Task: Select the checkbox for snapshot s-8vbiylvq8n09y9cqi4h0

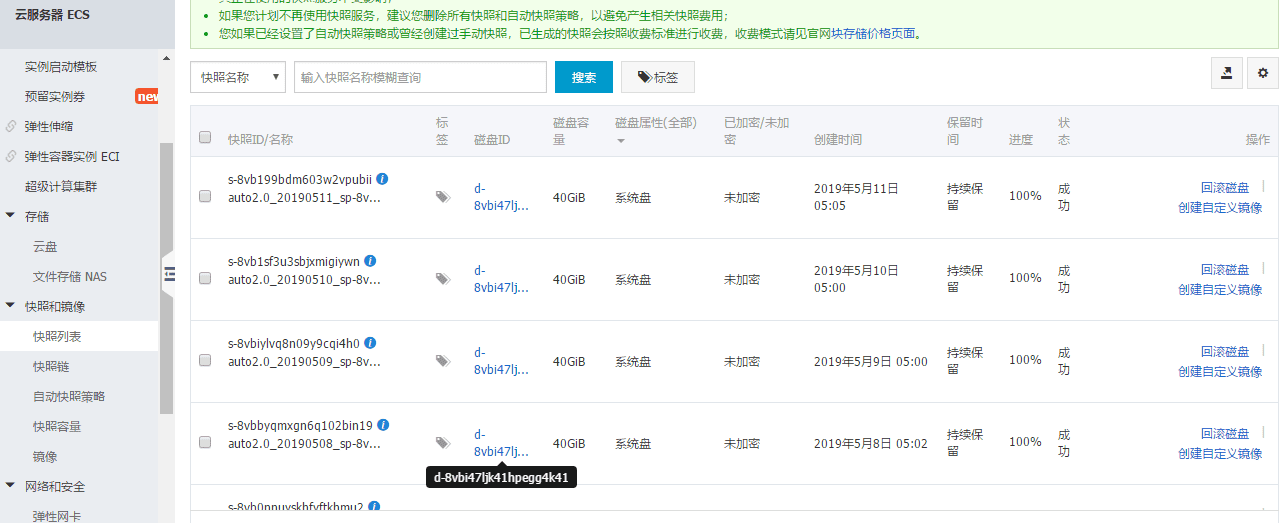Action: click(205, 361)
